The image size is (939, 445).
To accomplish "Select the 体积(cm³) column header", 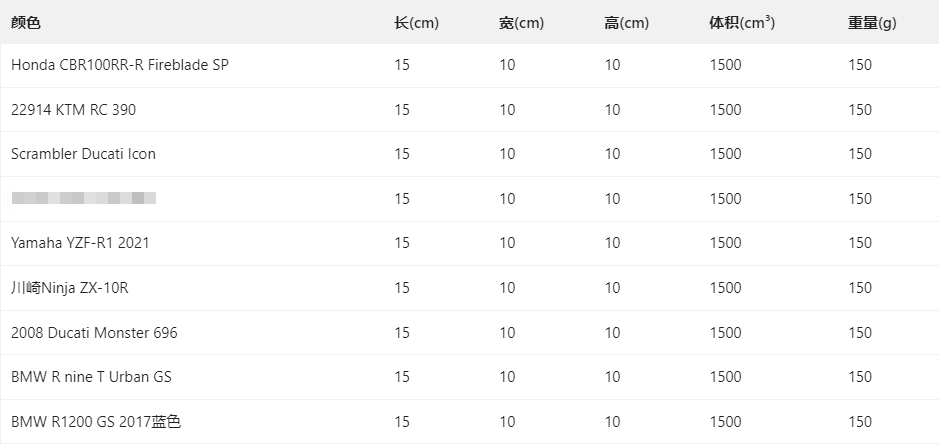I will pos(741,22).
